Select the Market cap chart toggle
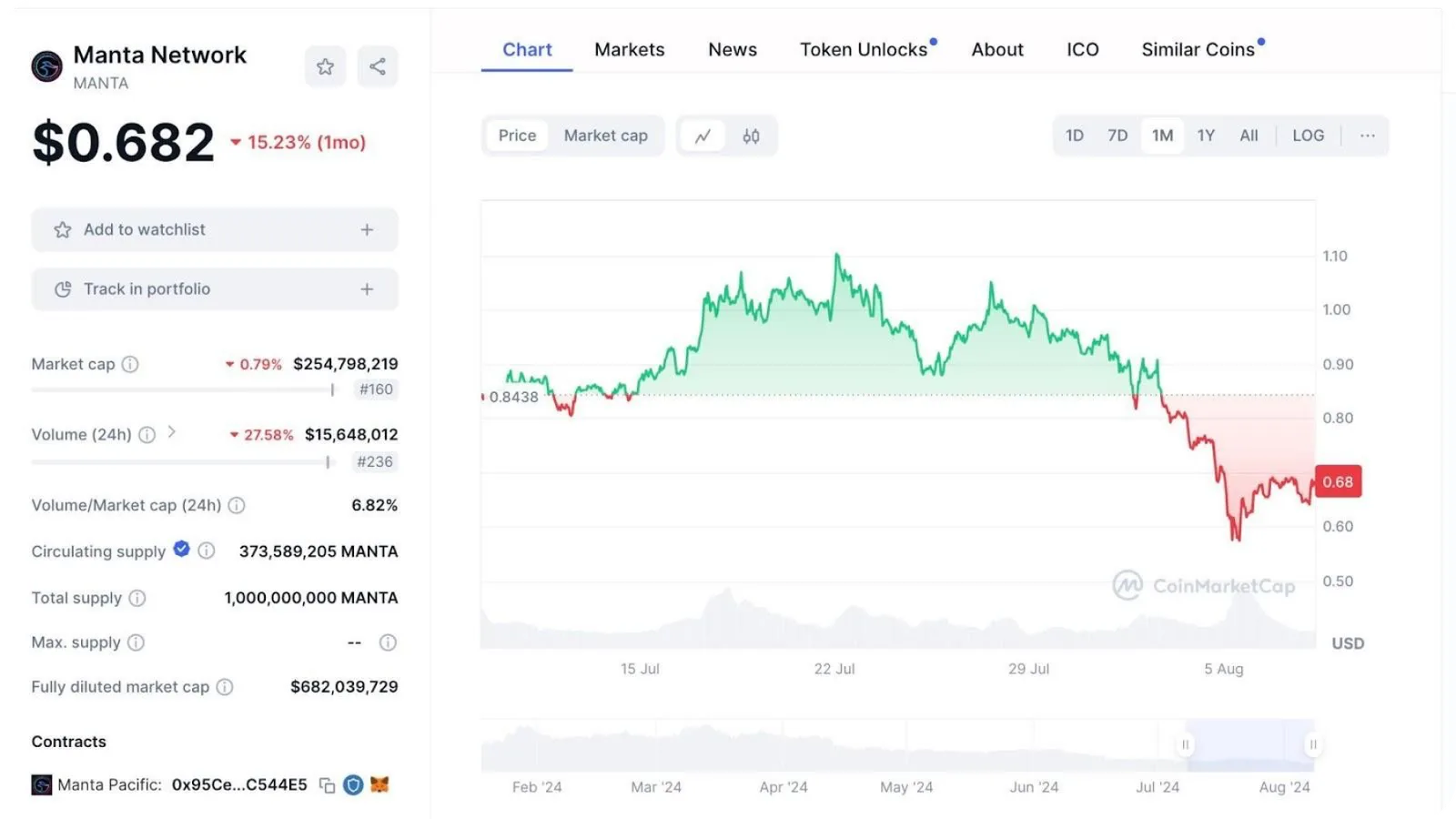The height and width of the screenshot is (819, 1456). [606, 136]
